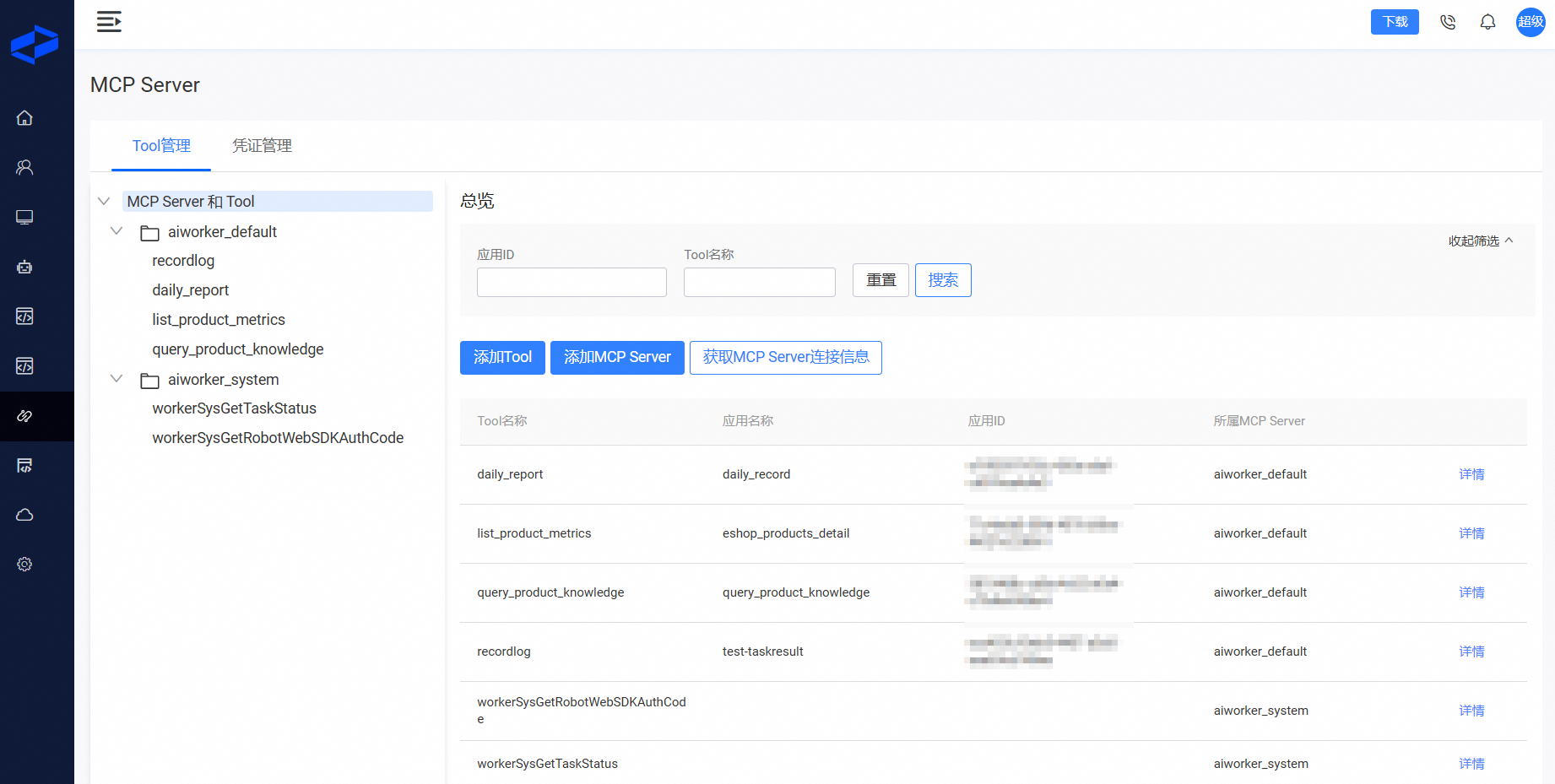
Task: Open the robot icon in the sidebar
Action: [24, 267]
